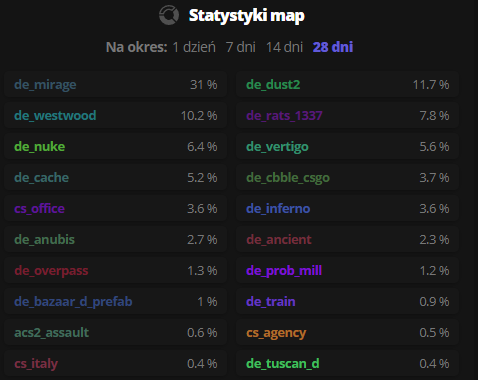The height and width of the screenshot is (380, 478).
Task: Click the de_westwood map name
Action: [55, 116]
